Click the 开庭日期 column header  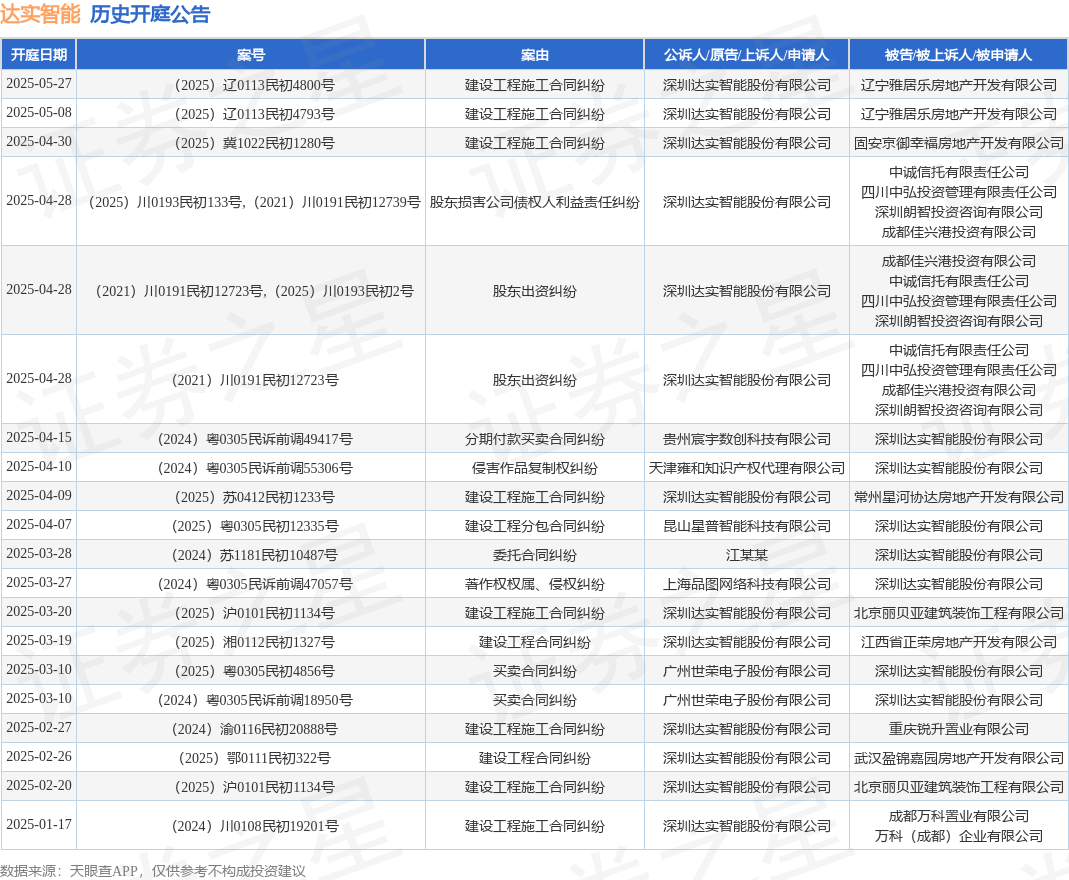tap(39, 55)
